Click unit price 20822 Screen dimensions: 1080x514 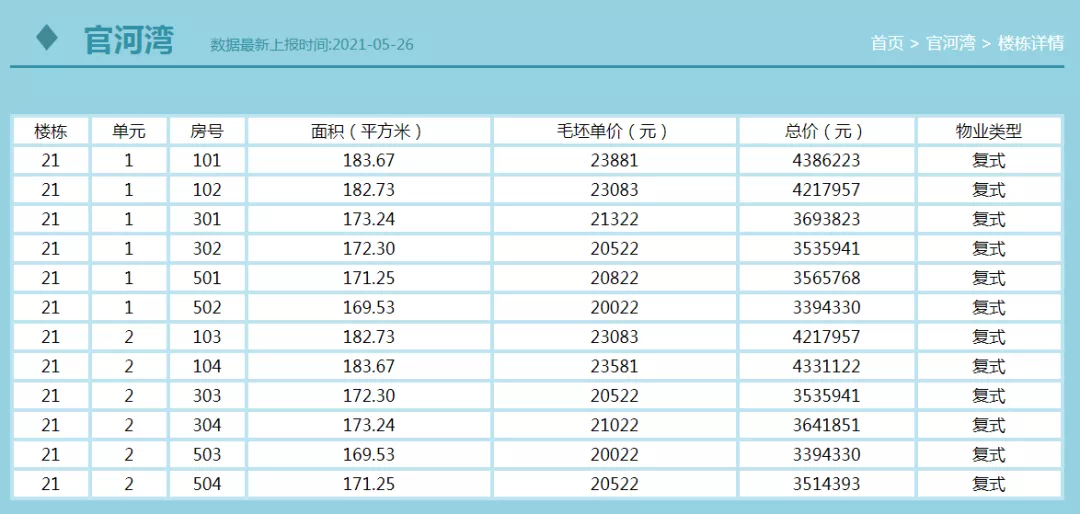pos(614,278)
